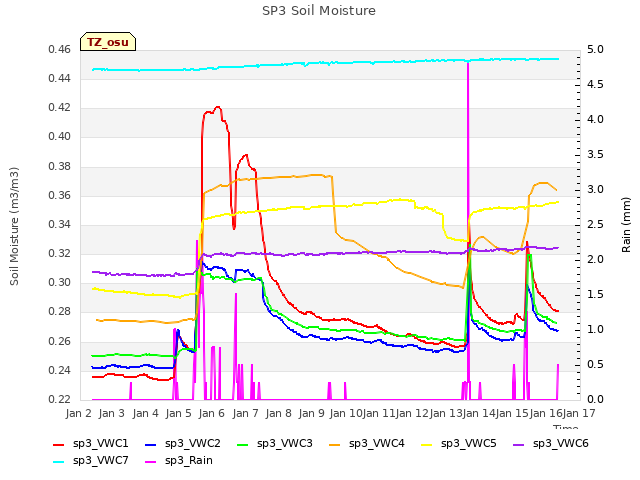The image size is (640, 480).
Task: Click yellow swatch next to sp3_VWC5
Action: coord(427,444)
